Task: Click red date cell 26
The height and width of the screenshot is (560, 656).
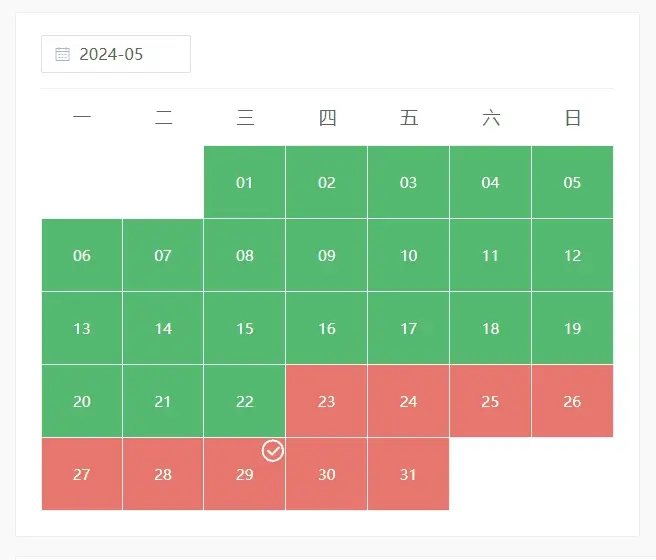Action: coord(572,401)
